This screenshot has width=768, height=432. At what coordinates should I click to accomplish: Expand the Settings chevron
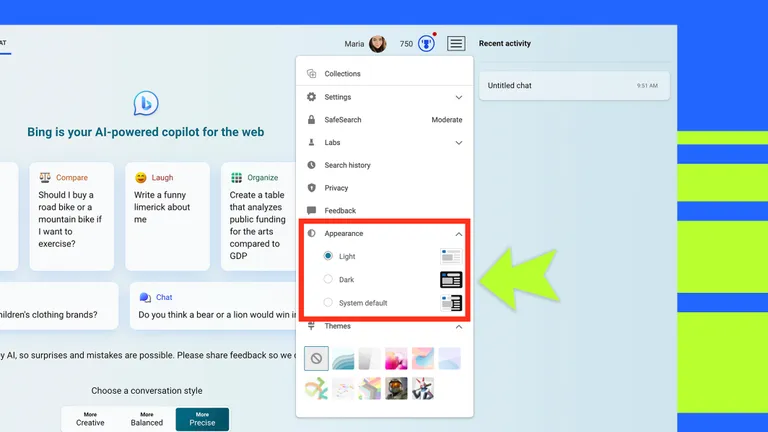[x=458, y=97]
